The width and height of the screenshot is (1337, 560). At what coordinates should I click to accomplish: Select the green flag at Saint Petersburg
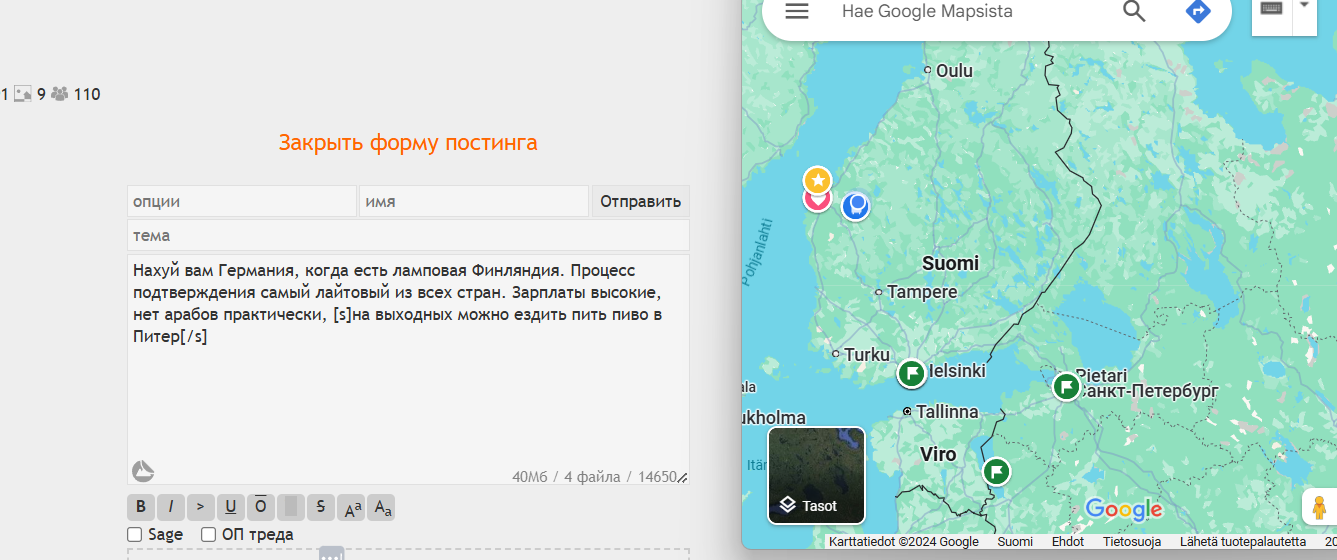tap(1067, 386)
